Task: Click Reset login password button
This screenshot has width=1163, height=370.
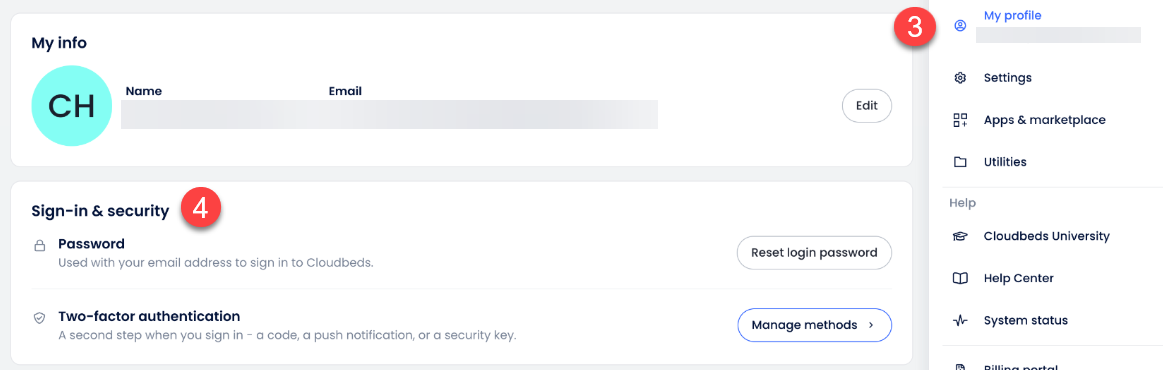Action: tap(814, 253)
